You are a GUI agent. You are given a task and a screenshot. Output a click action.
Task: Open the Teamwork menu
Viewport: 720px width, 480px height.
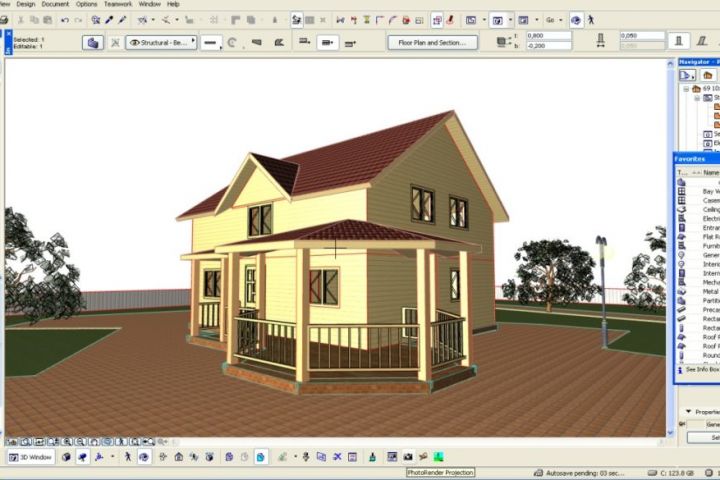(118, 4)
